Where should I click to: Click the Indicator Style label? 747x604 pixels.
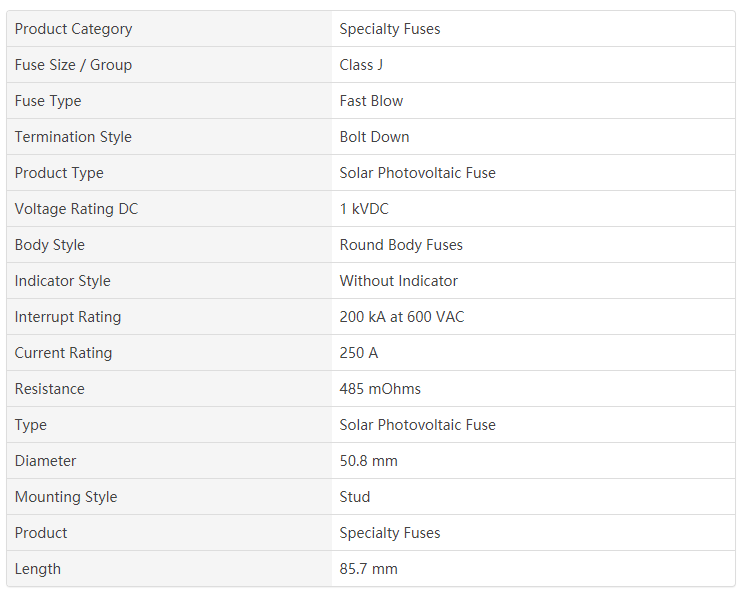[62, 281]
